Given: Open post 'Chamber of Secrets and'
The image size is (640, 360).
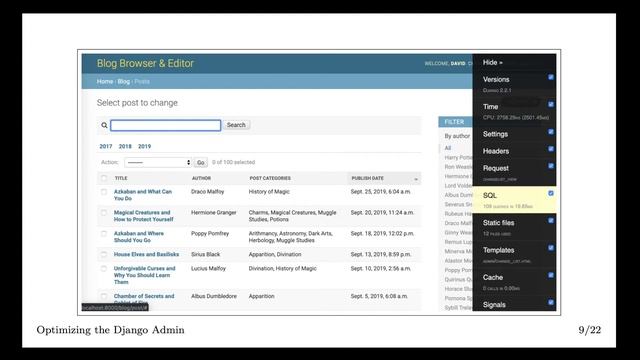Looking at the screenshot, I should pyautogui.click(x=144, y=296).
